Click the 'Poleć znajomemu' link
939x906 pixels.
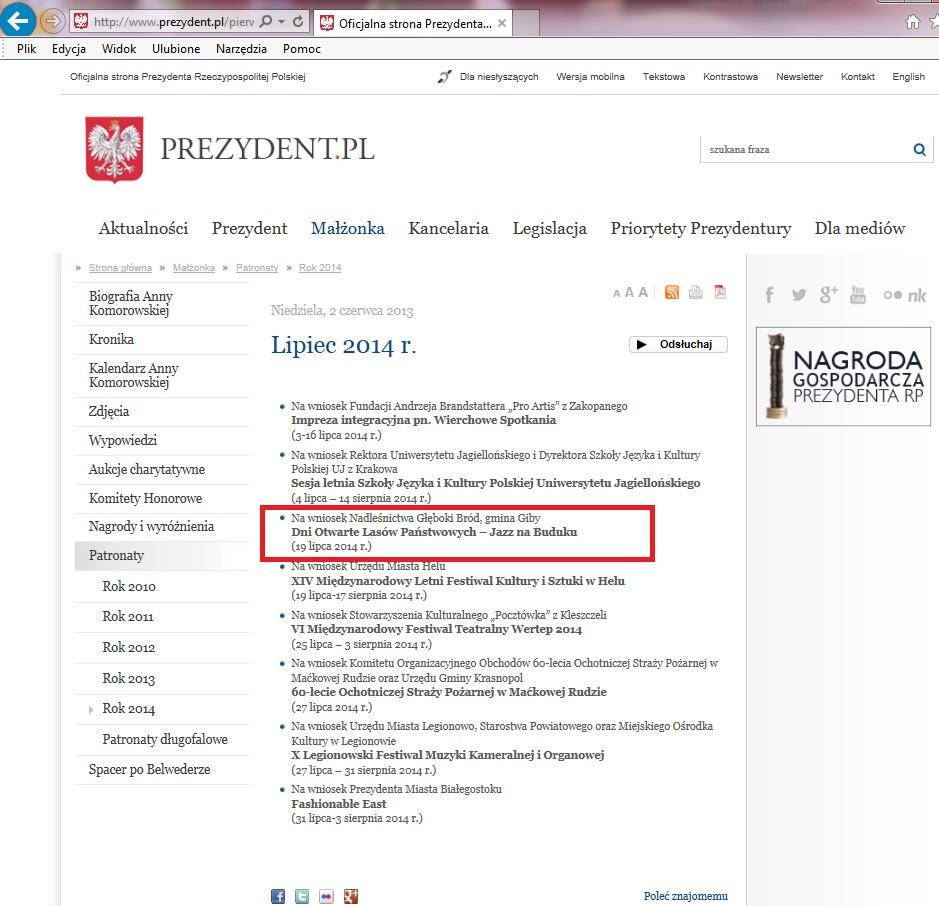(685, 896)
